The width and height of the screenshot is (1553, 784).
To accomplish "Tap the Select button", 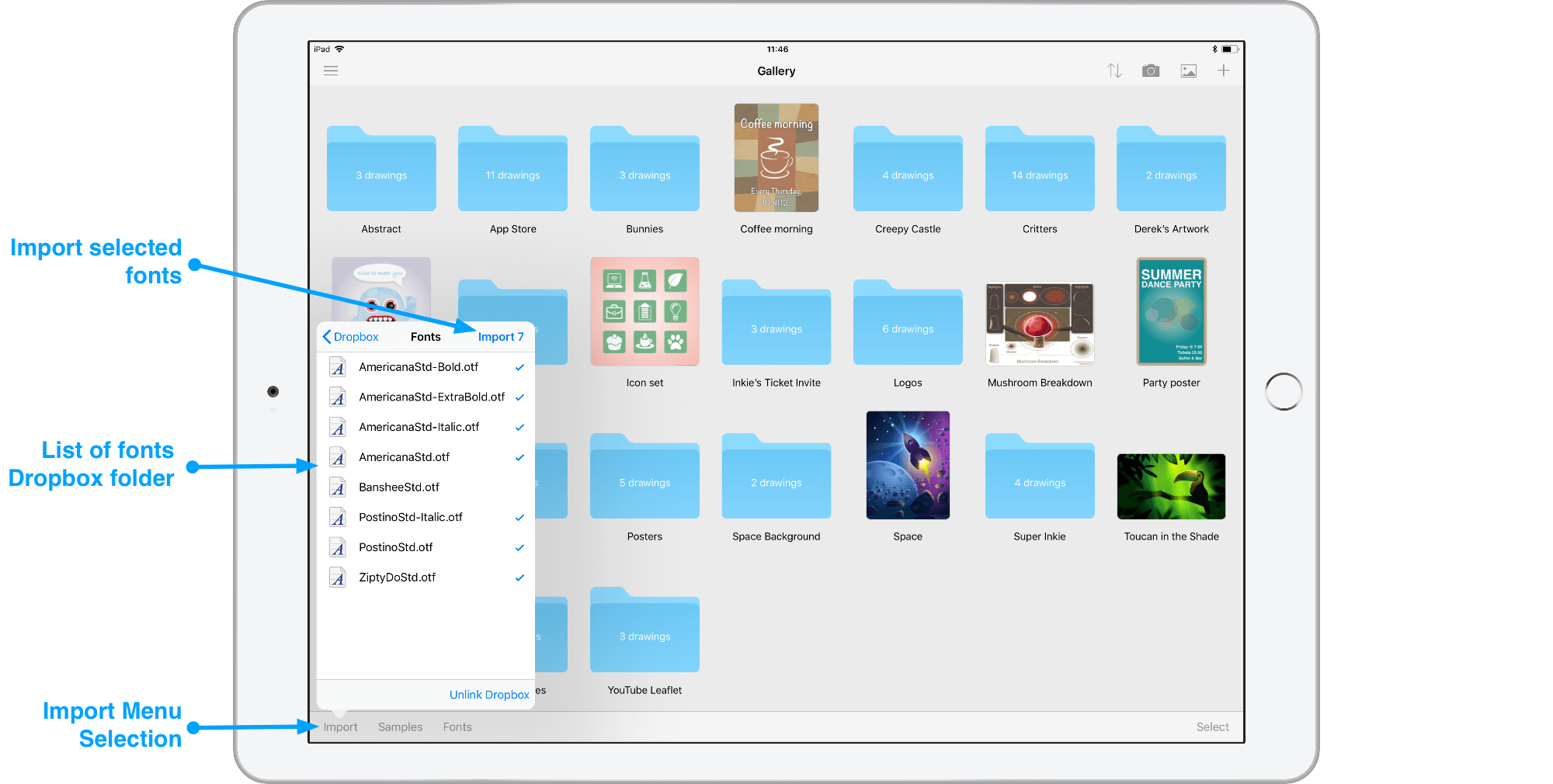I will (x=1212, y=727).
